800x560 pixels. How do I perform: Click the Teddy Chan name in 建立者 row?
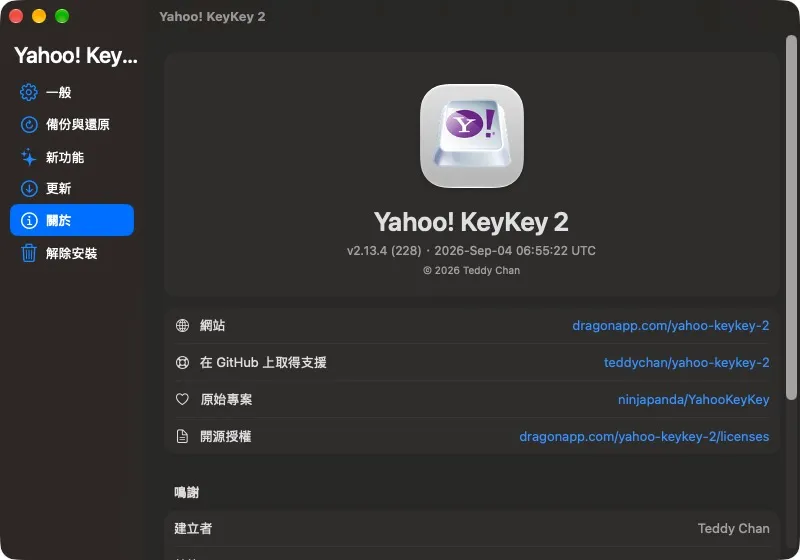coord(733,528)
